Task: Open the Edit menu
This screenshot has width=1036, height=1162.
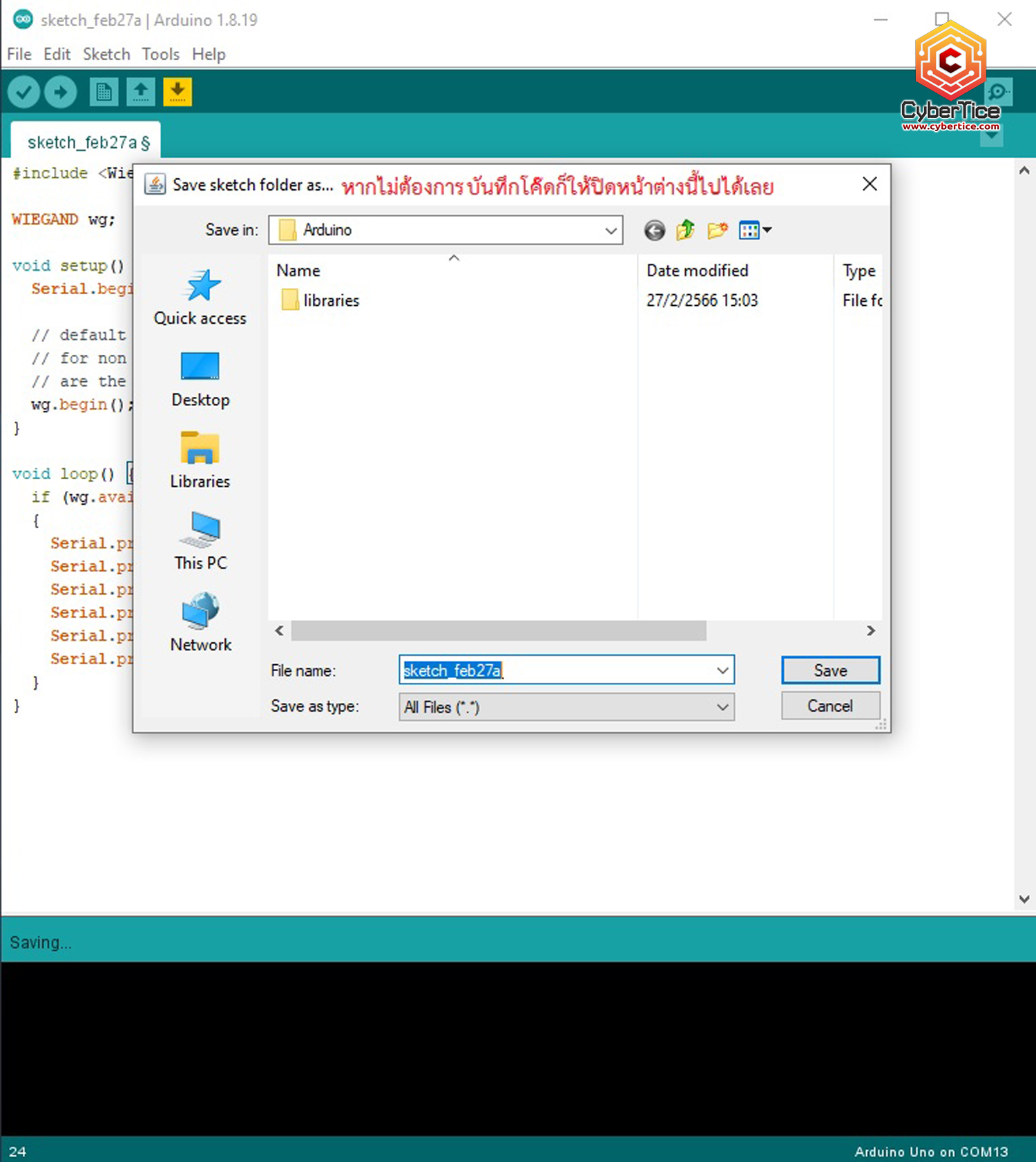Action: click(x=57, y=54)
